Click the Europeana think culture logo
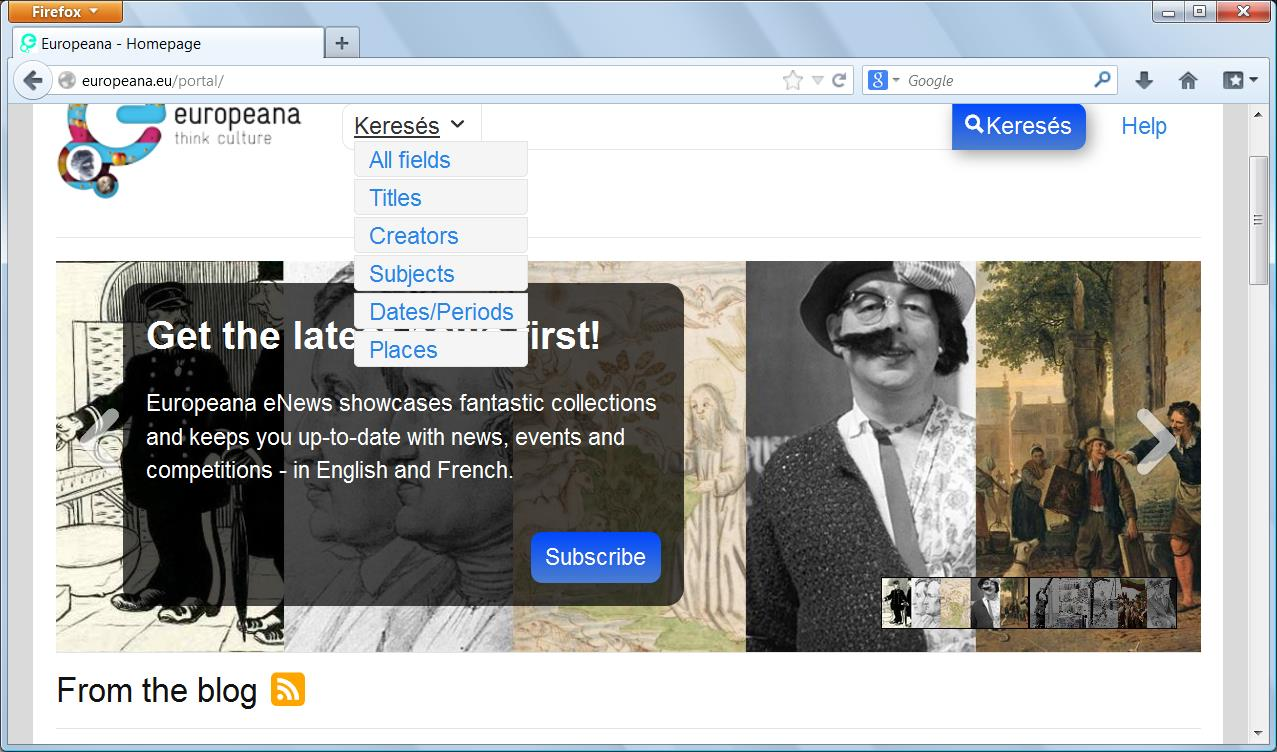1277x752 pixels. click(180, 150)
